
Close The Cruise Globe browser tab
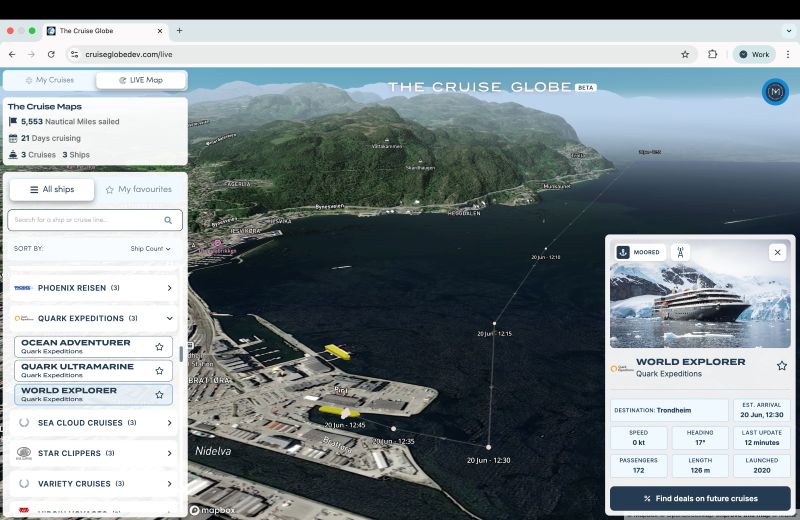pos(160,31)
